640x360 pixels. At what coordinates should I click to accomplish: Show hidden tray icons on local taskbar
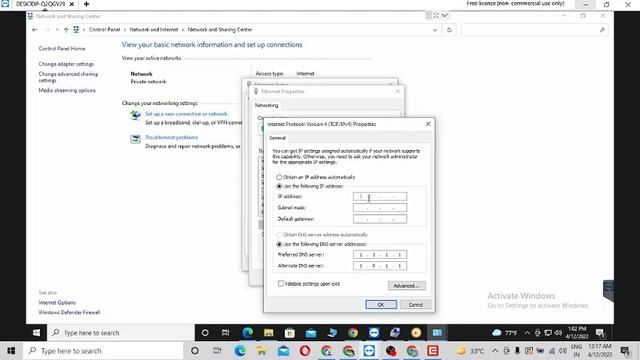tap(495, 351)
